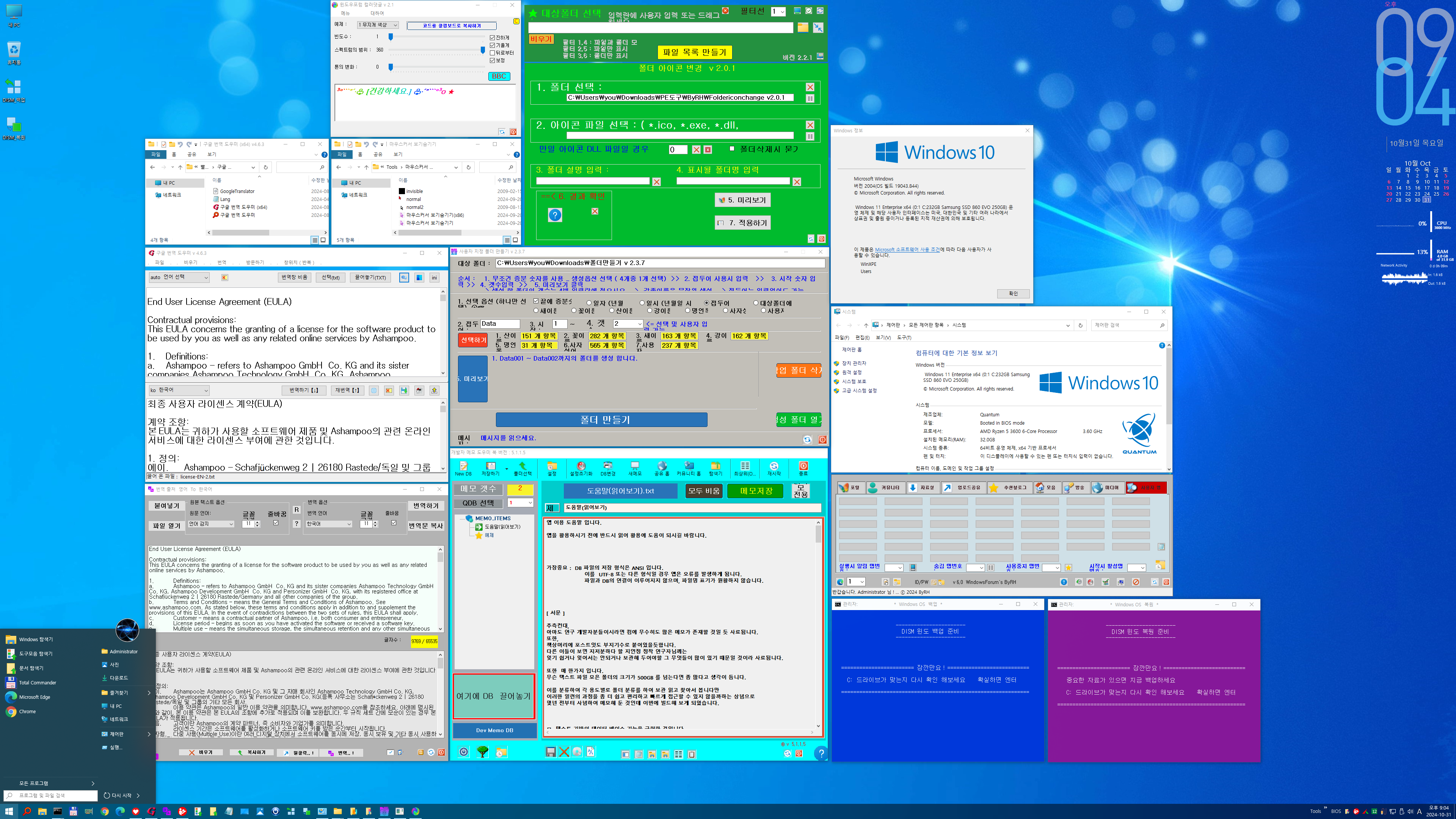The height and width of the screenshot is (819, 1456).
Task: Open 편집(E) menu in 시스템 window
Action: pyautogui.click(x=863, y=337)
